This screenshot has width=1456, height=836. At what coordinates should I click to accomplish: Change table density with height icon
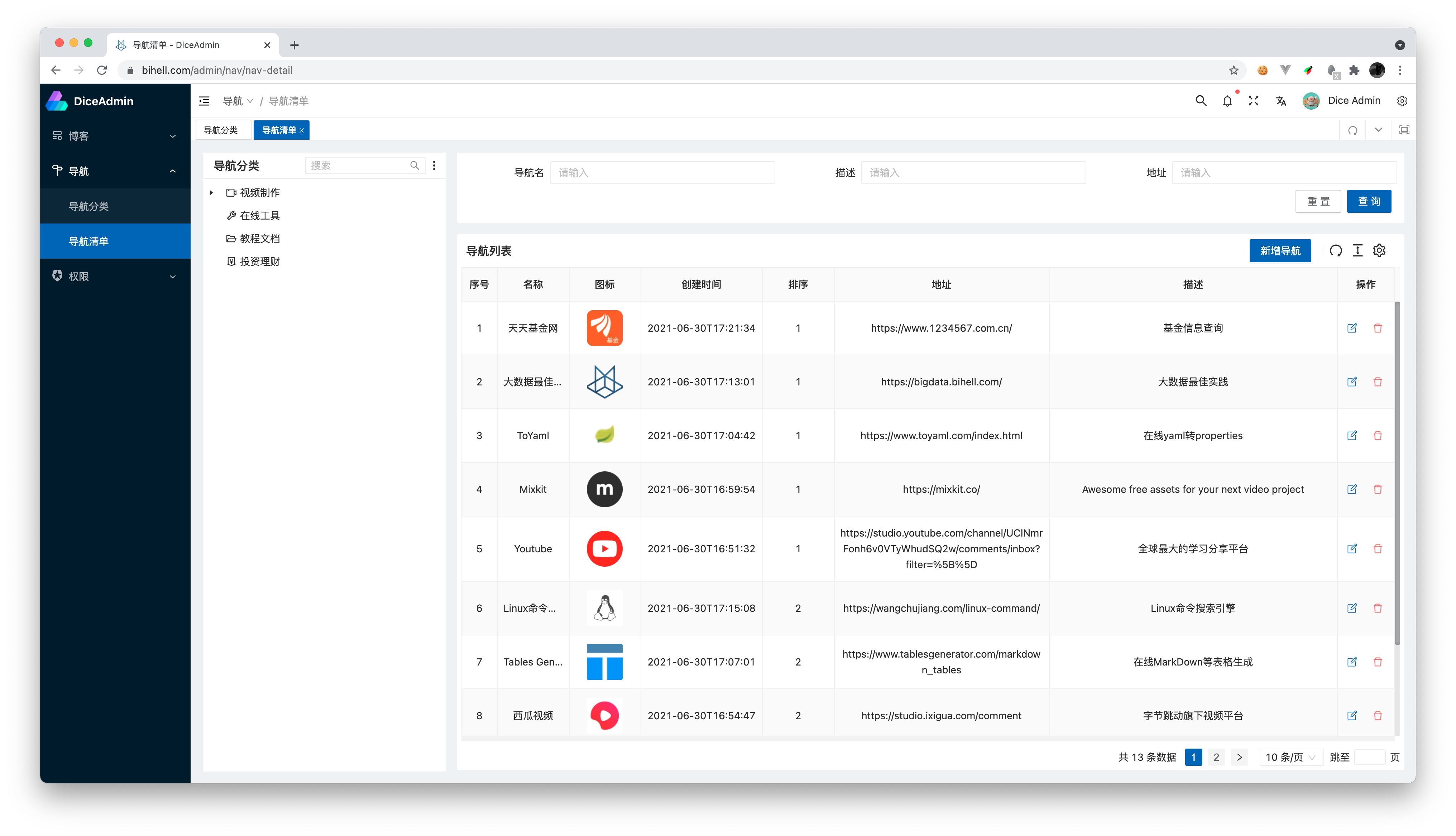(1357, 250)
